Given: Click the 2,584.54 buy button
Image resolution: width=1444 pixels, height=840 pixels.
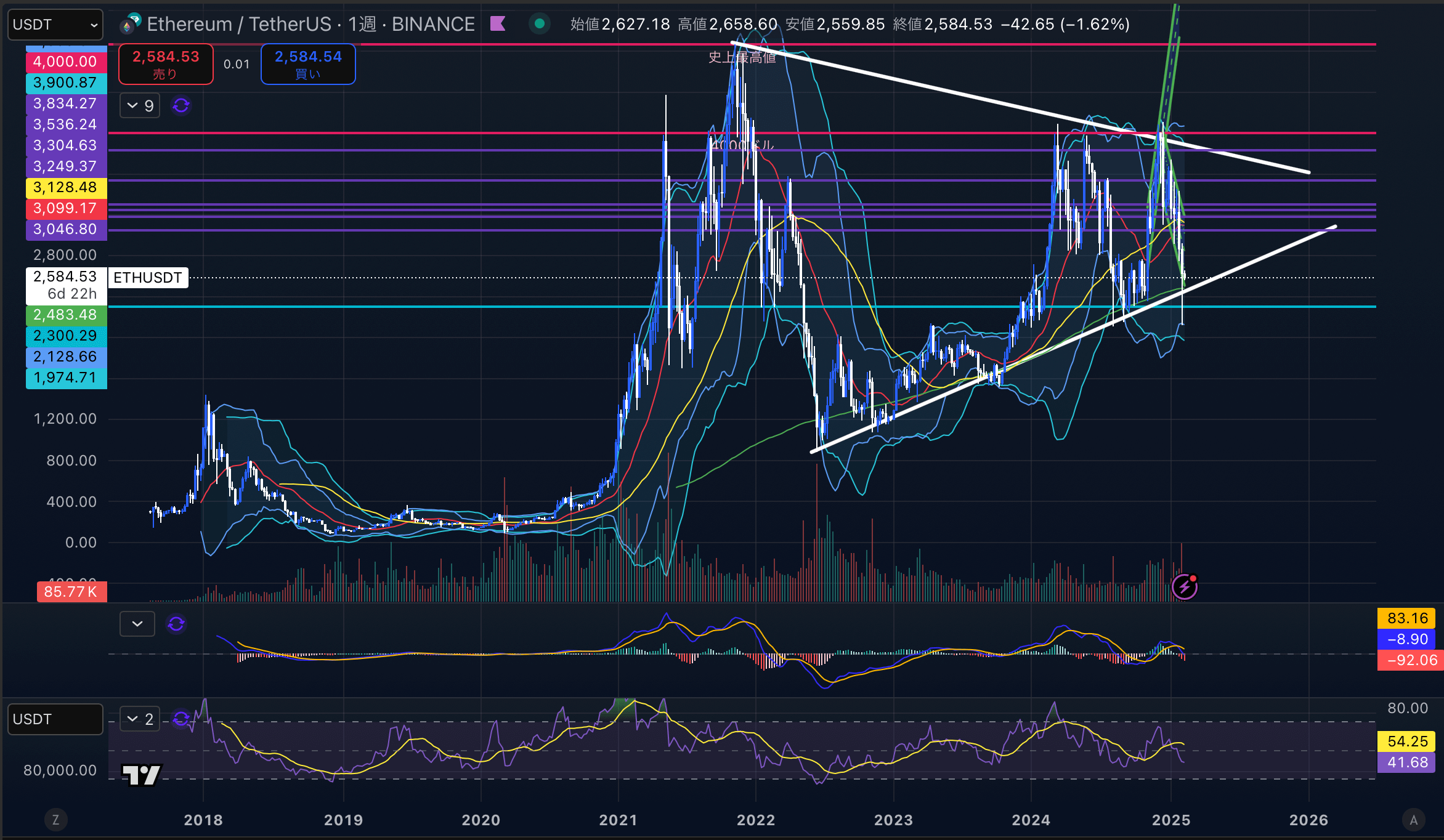Looking at the screenshot, I should pos(308,64).
